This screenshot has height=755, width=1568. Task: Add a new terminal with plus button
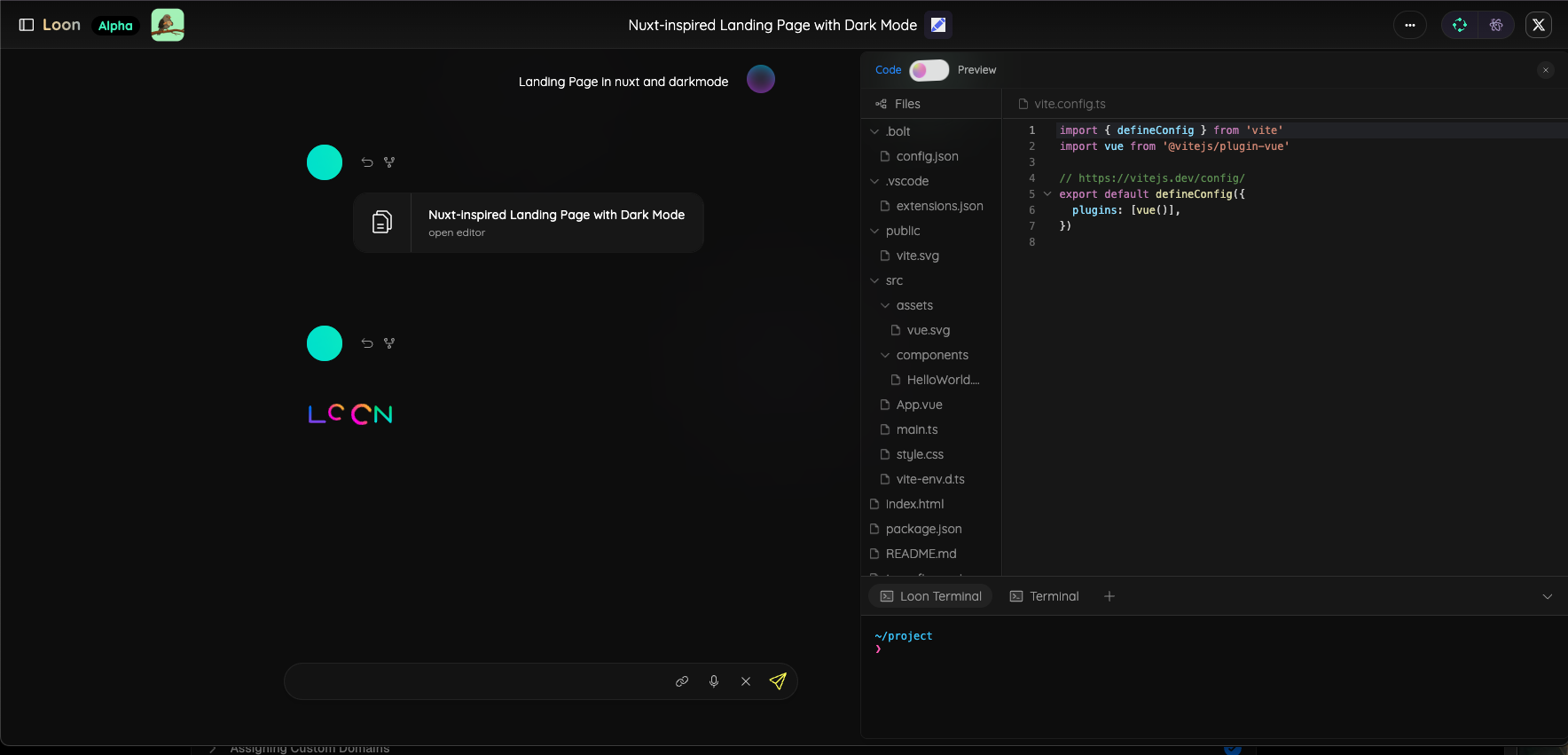click(x=1109, y=596)
